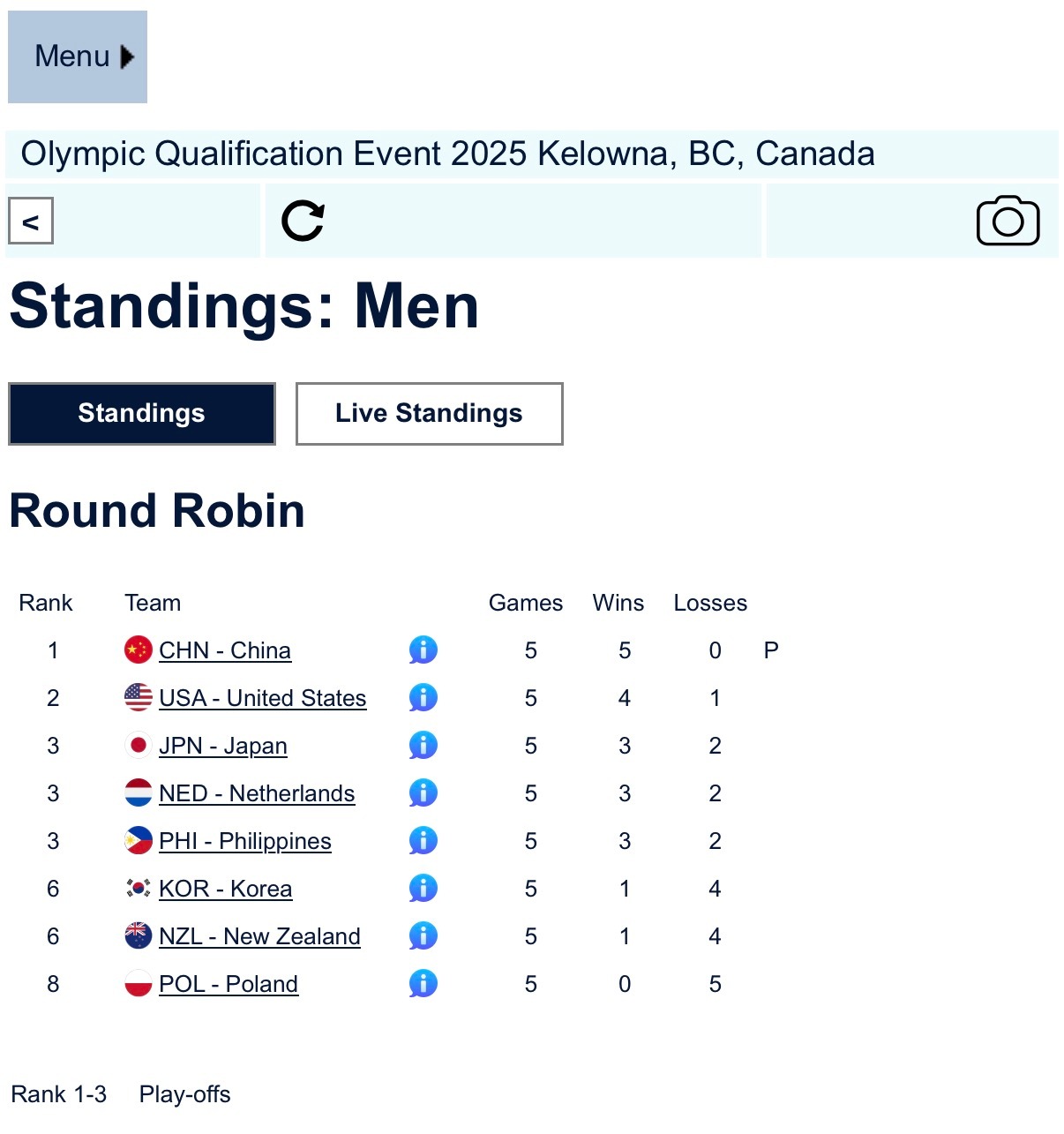Go back with the < button
Viewport: 1064px width, 1134px height.
click(31, 221)
